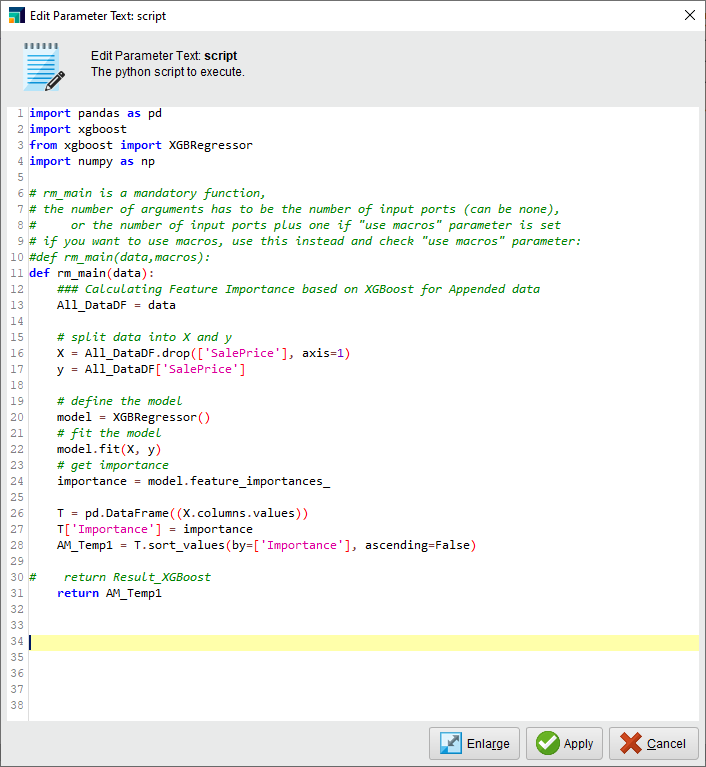This screenshot has height=767, width=706.
Task: Click 'def rm_main(data):' line
Action: click(x=91, y=273)
